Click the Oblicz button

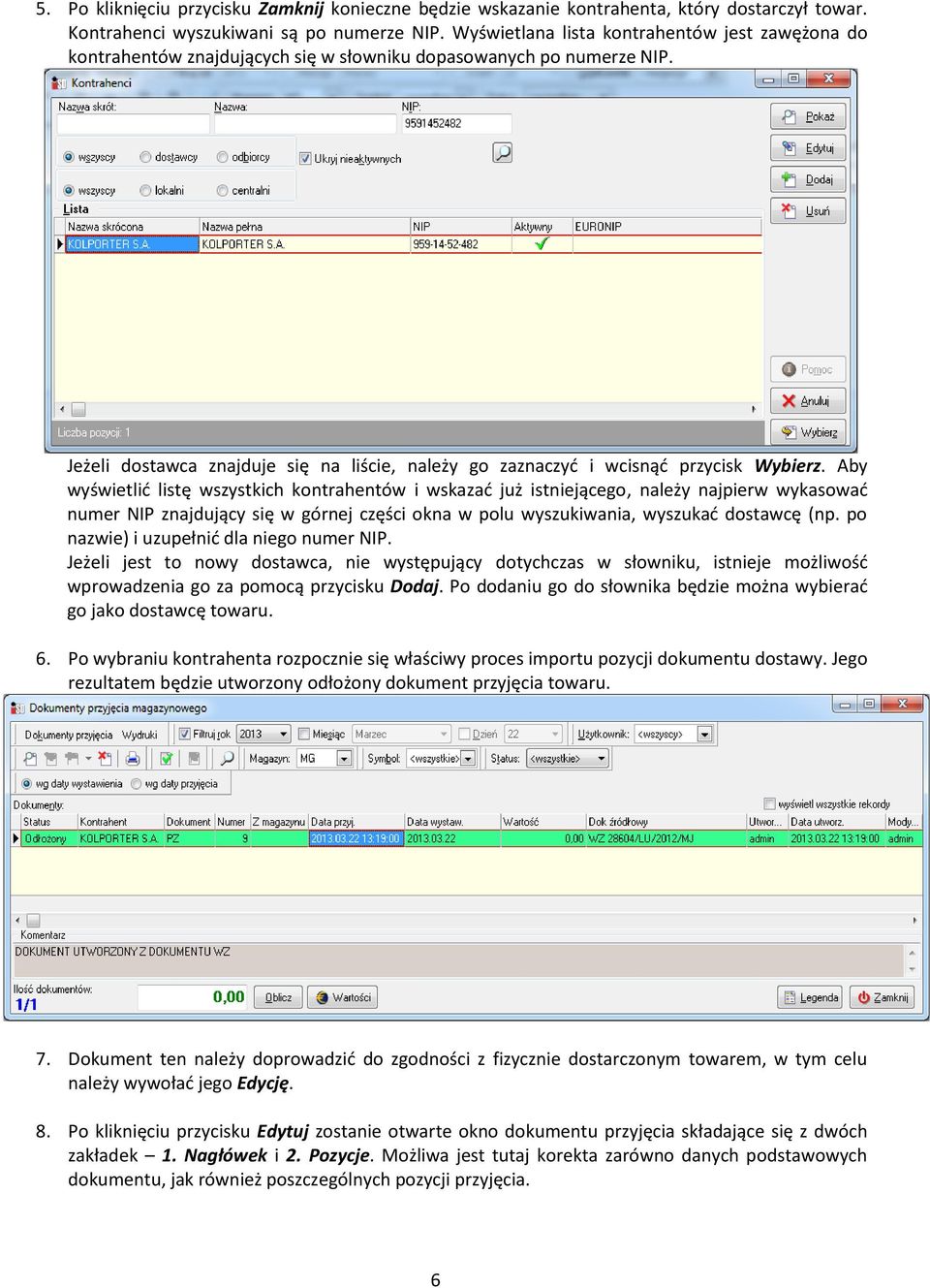279,997
